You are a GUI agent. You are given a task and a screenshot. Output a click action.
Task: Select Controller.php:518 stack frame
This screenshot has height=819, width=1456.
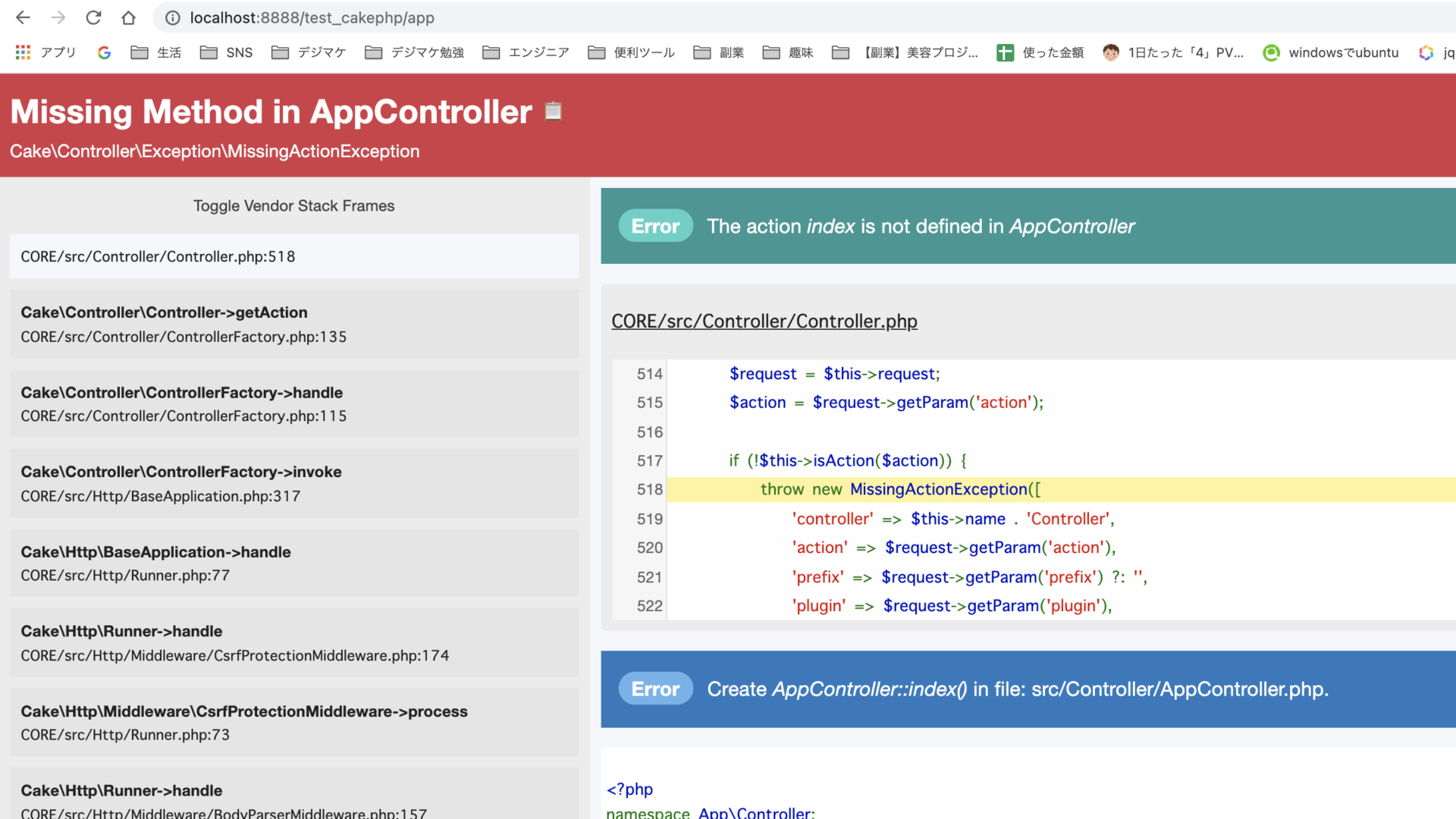tap(294, 256)
